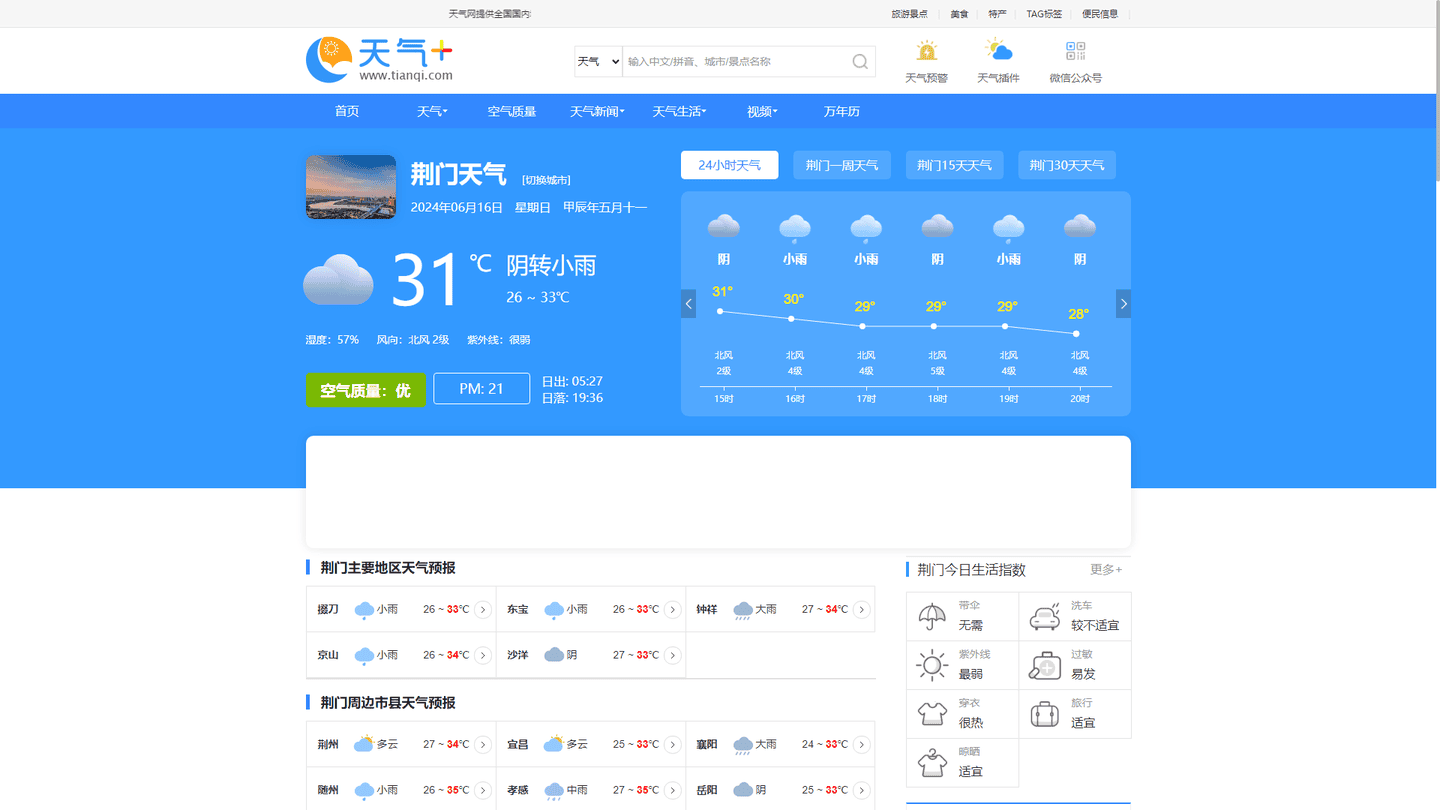The height and width of the screenshot is (810, 1440).
Task: Click the rain icon above 17时 forecast
Action: [866, 228]
